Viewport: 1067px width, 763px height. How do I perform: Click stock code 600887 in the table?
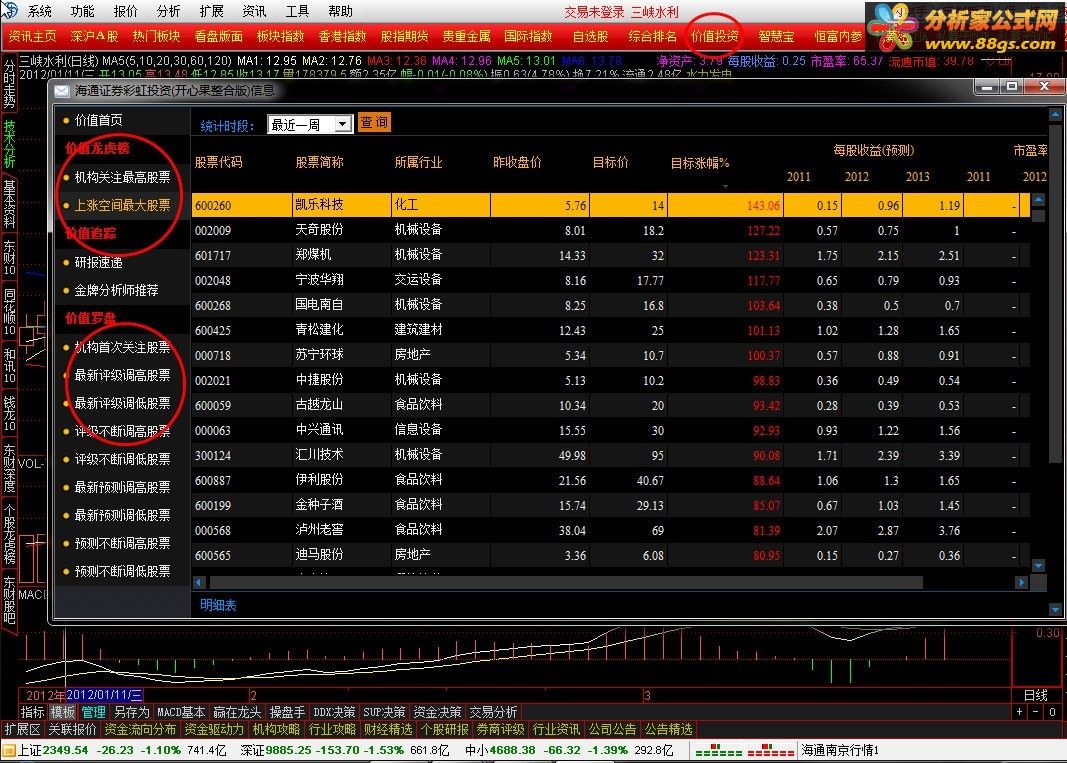(212, 481)
